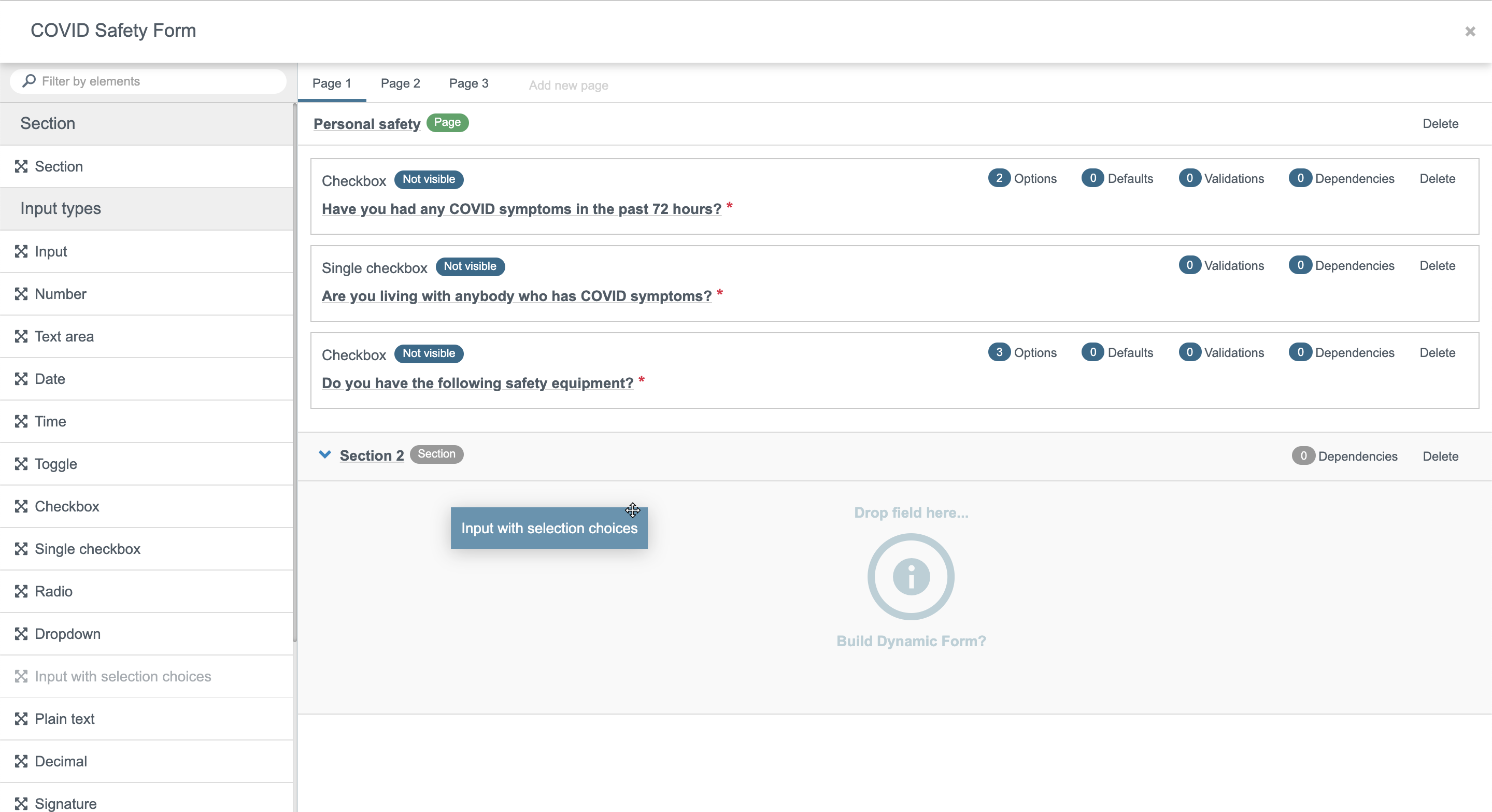Image resolution: width=1492 pixels, height=812 pixels.
Task: Click Add new page tab
Action: point(568,85)
